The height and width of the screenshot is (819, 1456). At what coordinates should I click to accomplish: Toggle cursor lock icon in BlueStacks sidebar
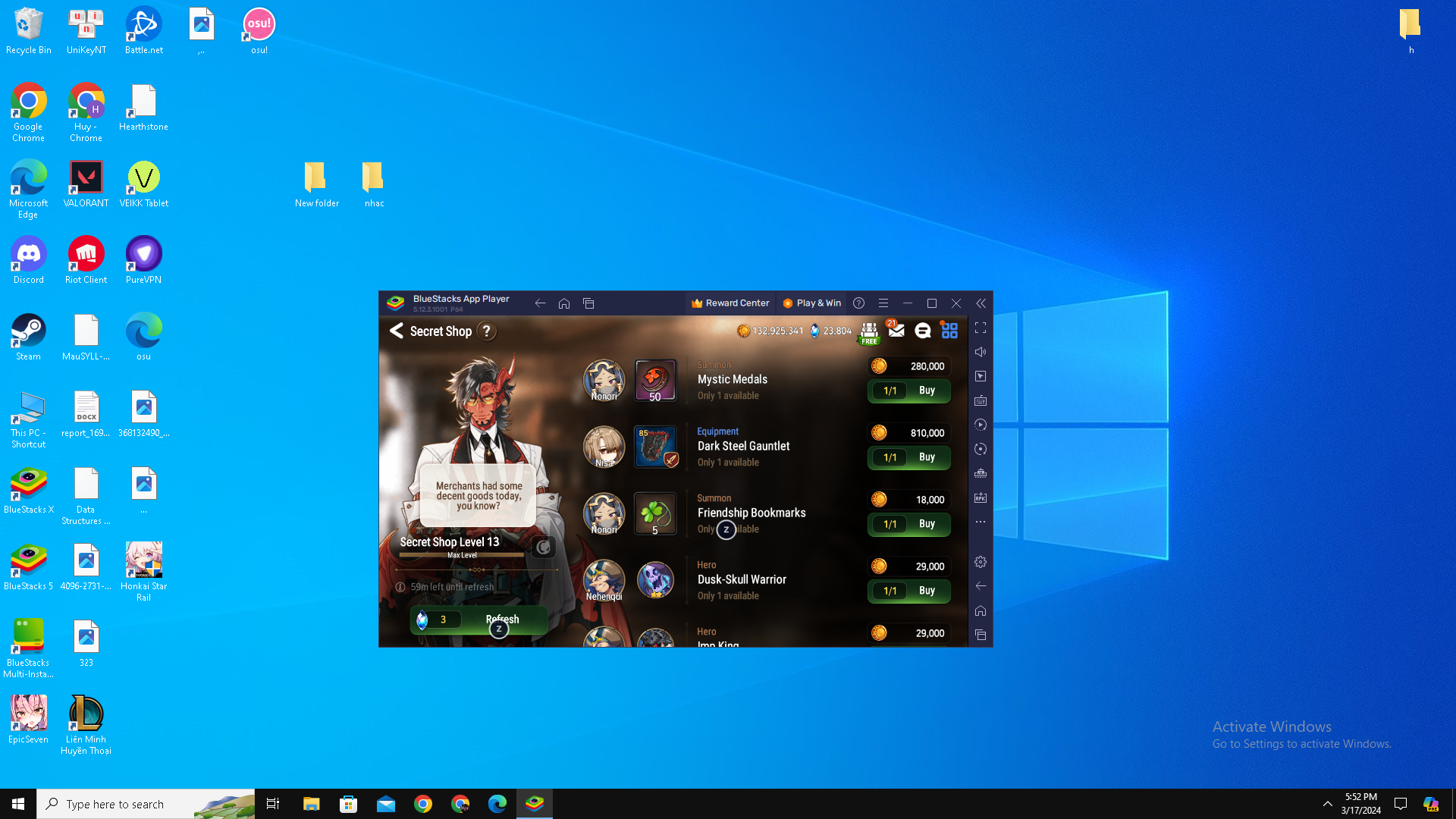(981, 376)
